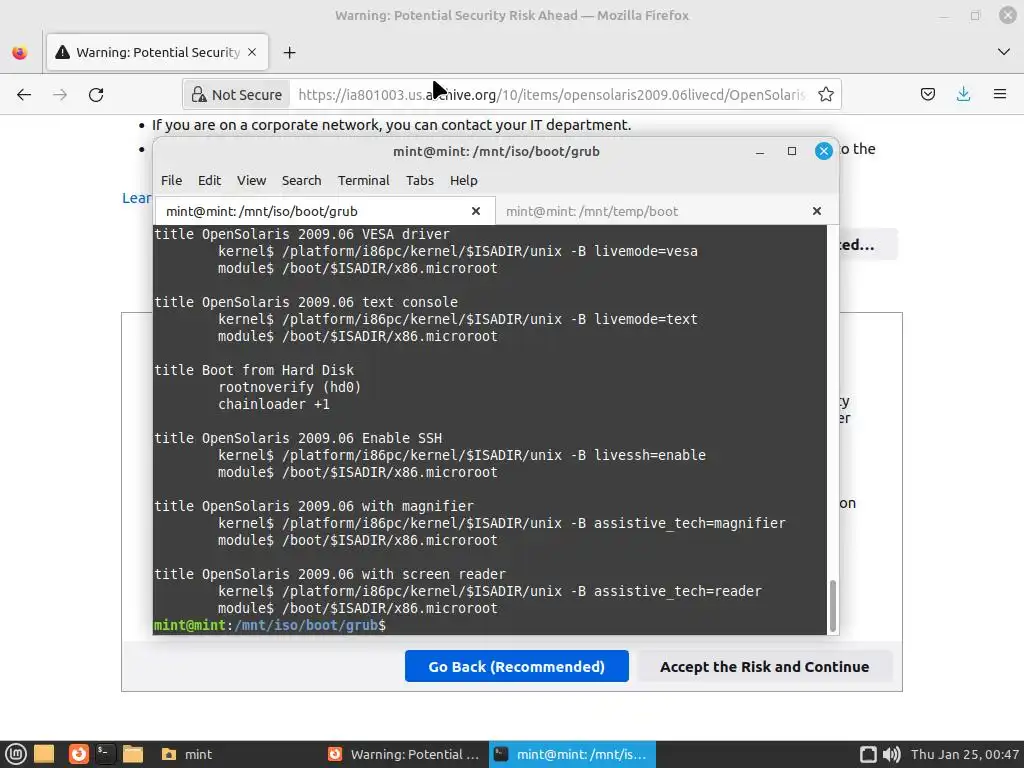Viewport: 1024px width, 768px height.
Task: Click the archive.org URL address field
Action: click(551, 95)
